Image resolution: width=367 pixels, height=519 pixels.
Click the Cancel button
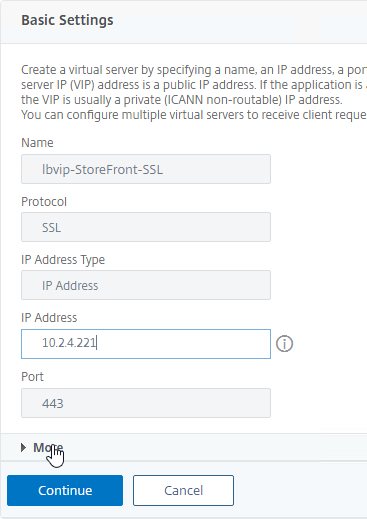(183, 490)
